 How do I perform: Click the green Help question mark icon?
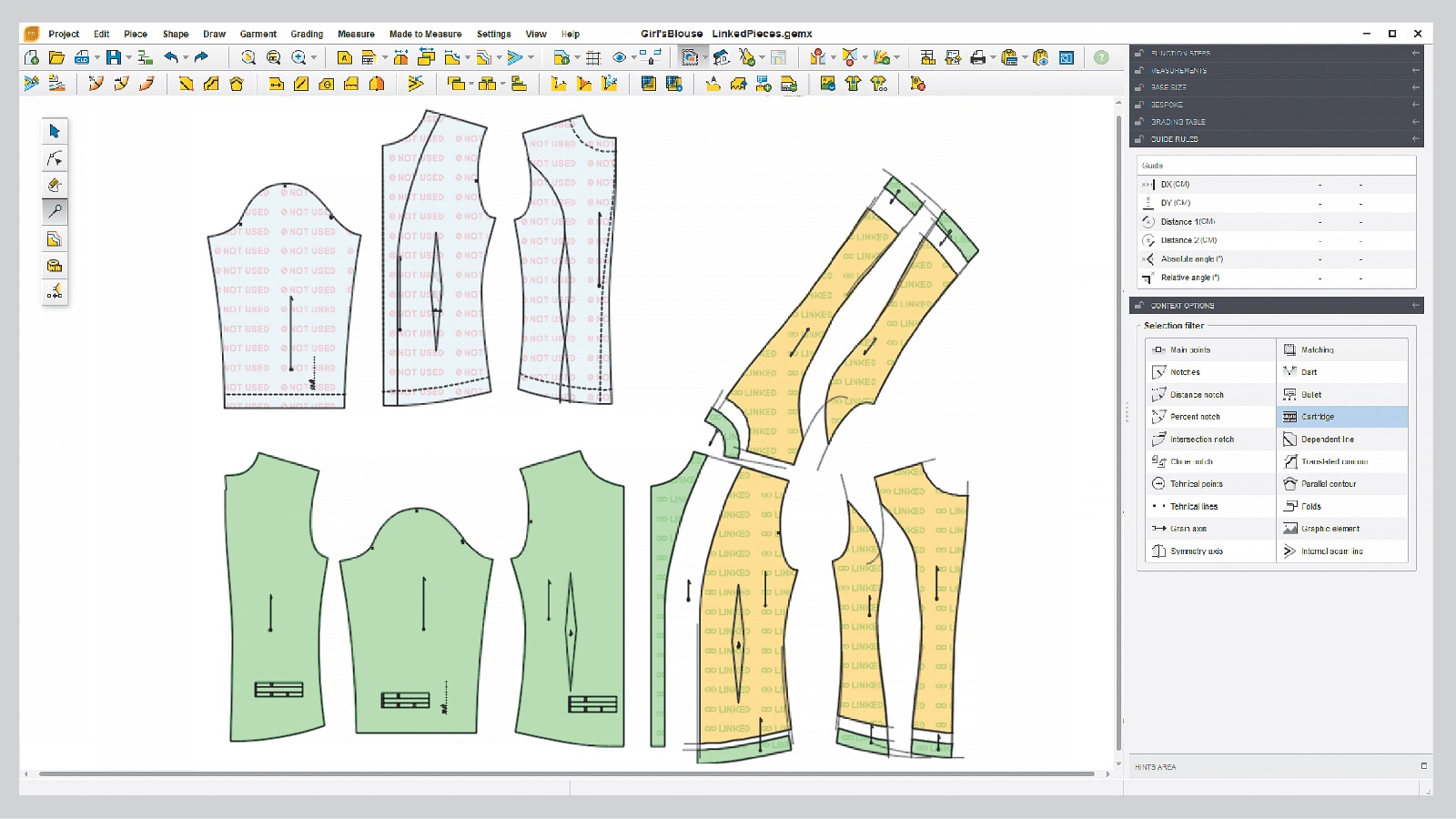tap(1101, 57)
